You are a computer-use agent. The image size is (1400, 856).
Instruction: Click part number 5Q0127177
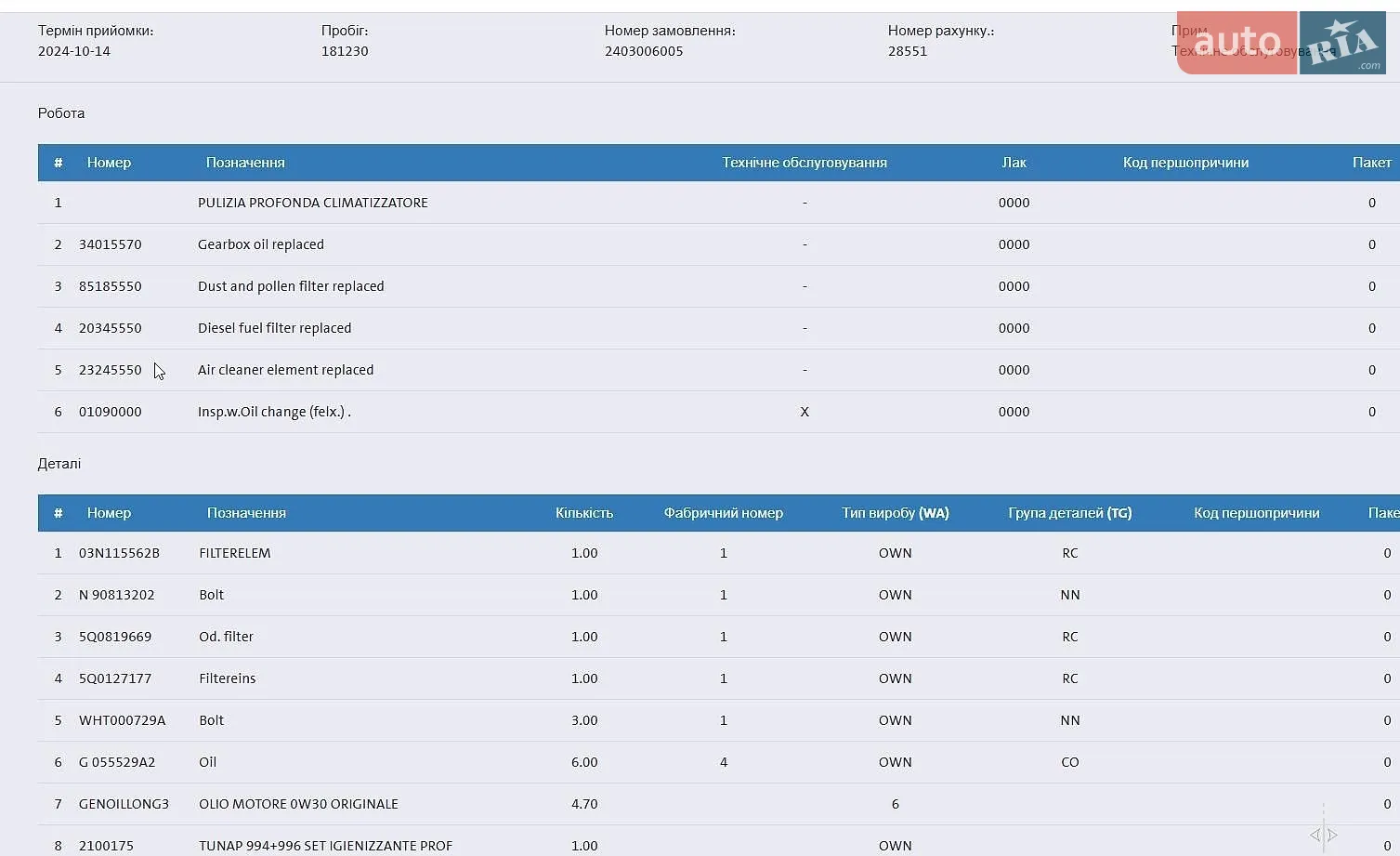115,678
